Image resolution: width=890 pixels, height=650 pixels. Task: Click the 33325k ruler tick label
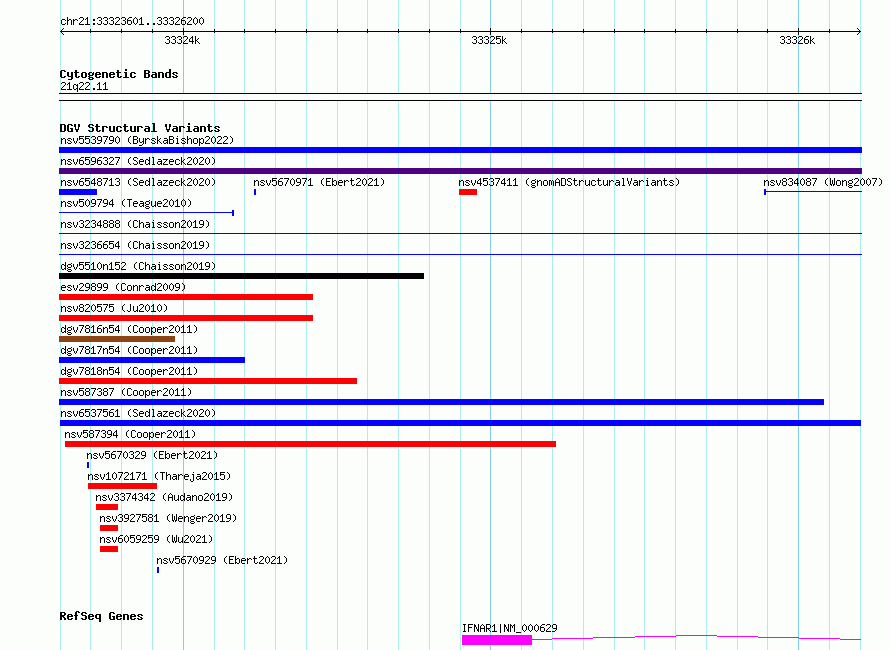(489, 40)
